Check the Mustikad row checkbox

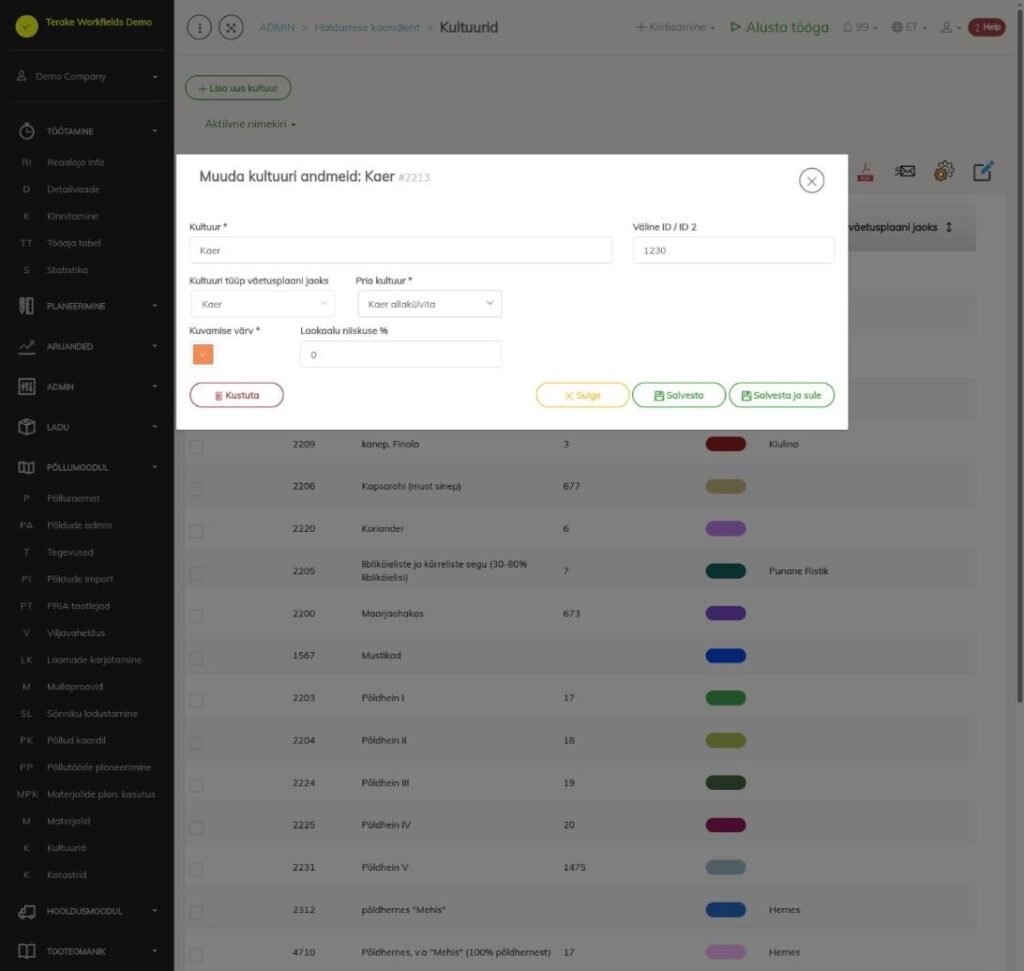[197, 658]
